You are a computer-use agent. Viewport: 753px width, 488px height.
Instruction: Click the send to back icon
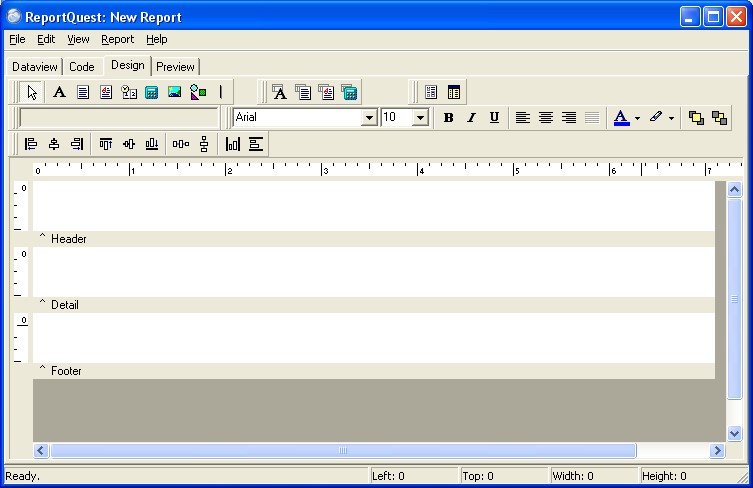(x=719, y=118)
